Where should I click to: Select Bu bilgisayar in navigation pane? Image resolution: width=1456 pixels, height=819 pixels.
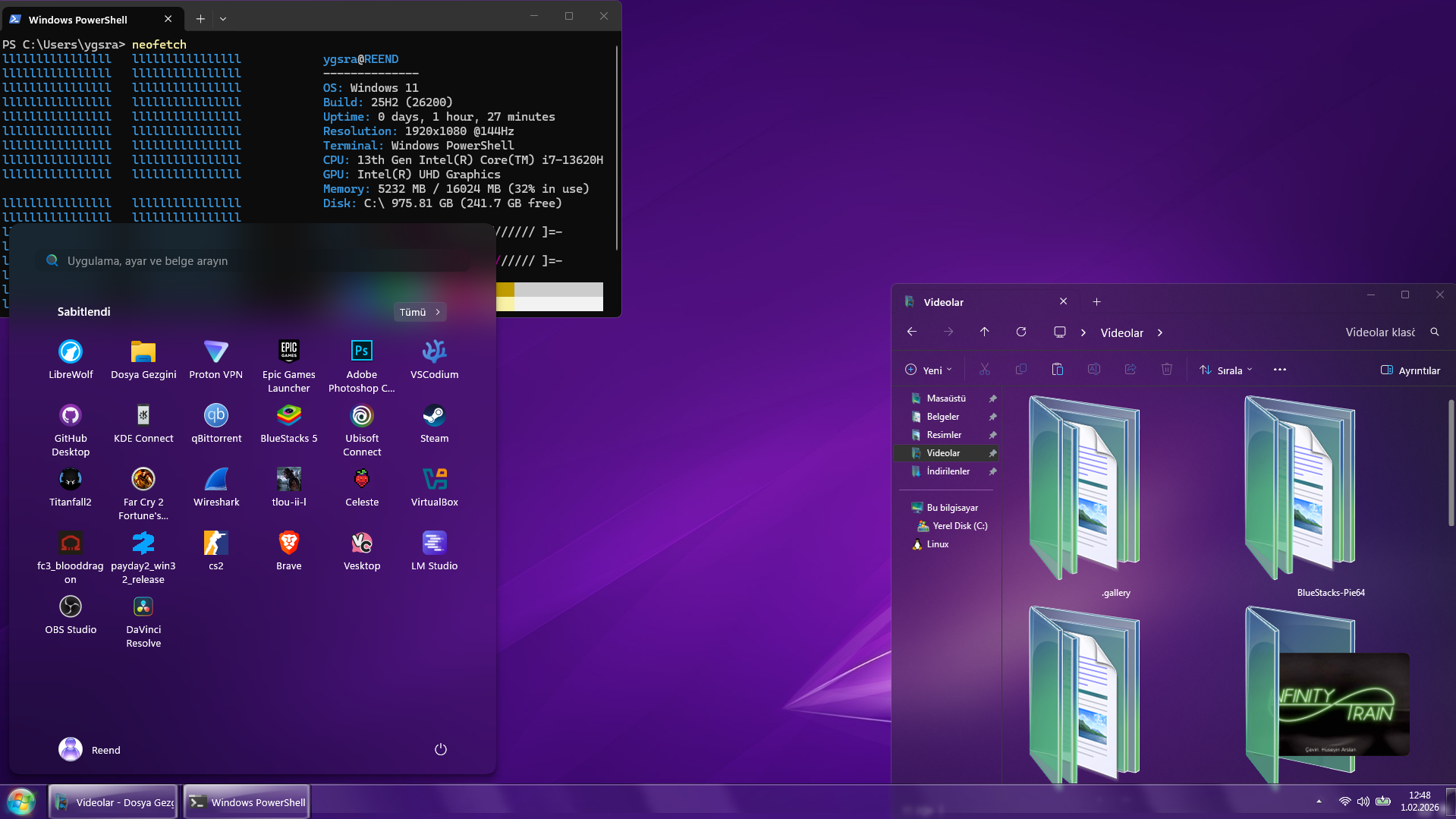[947, 508]
